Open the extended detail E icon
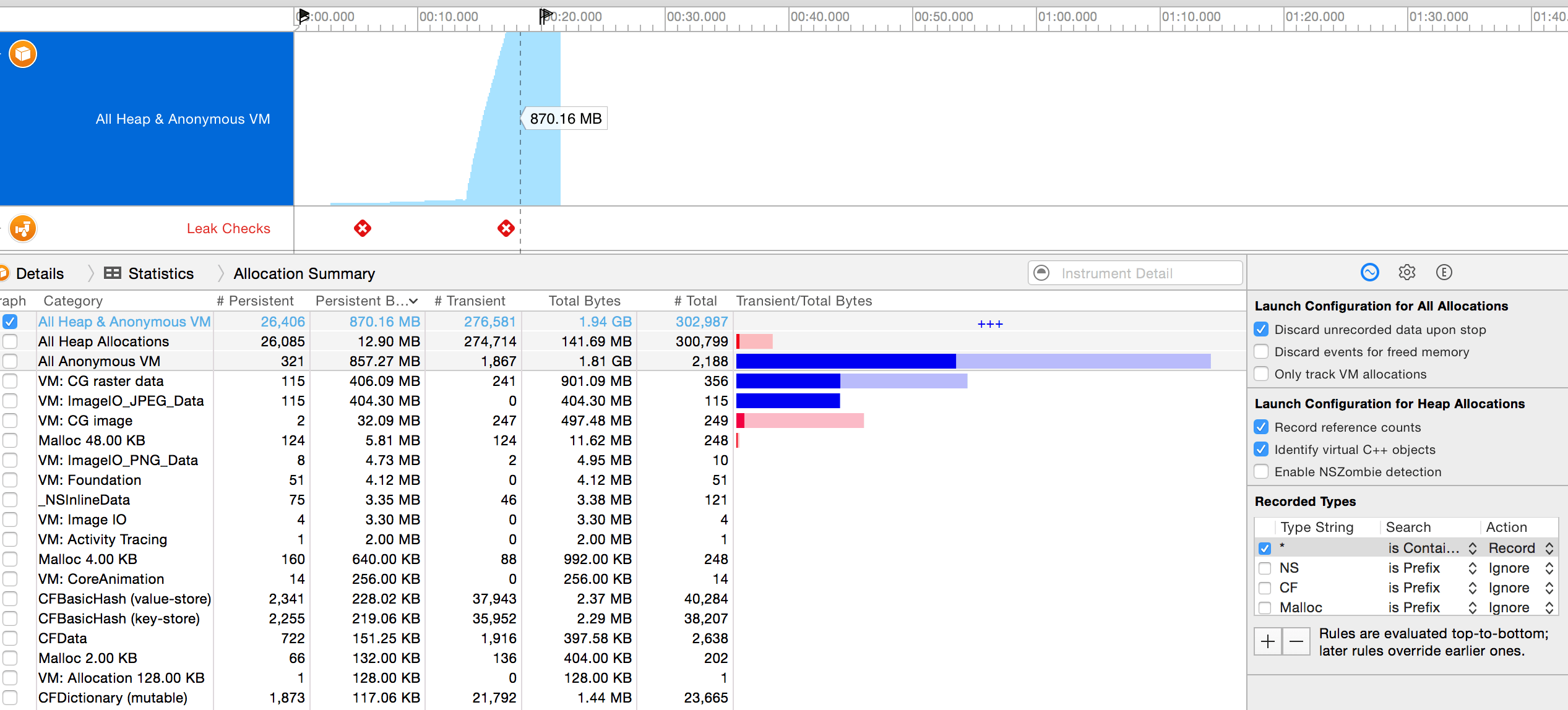 point(1444,272)
